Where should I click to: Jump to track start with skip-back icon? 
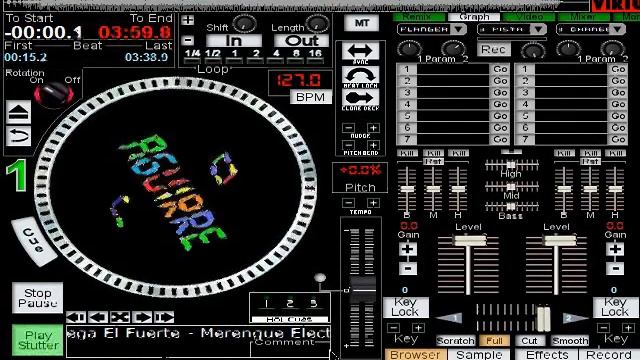click(x=76, y=317)
